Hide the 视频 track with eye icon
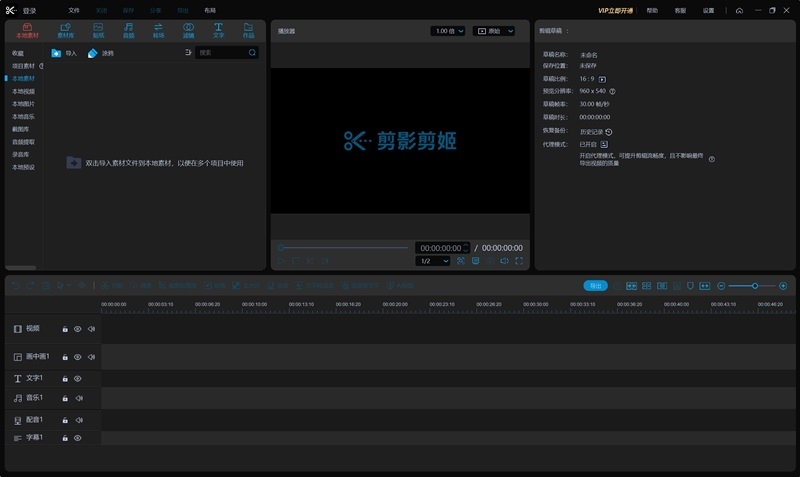 point(78,329)
